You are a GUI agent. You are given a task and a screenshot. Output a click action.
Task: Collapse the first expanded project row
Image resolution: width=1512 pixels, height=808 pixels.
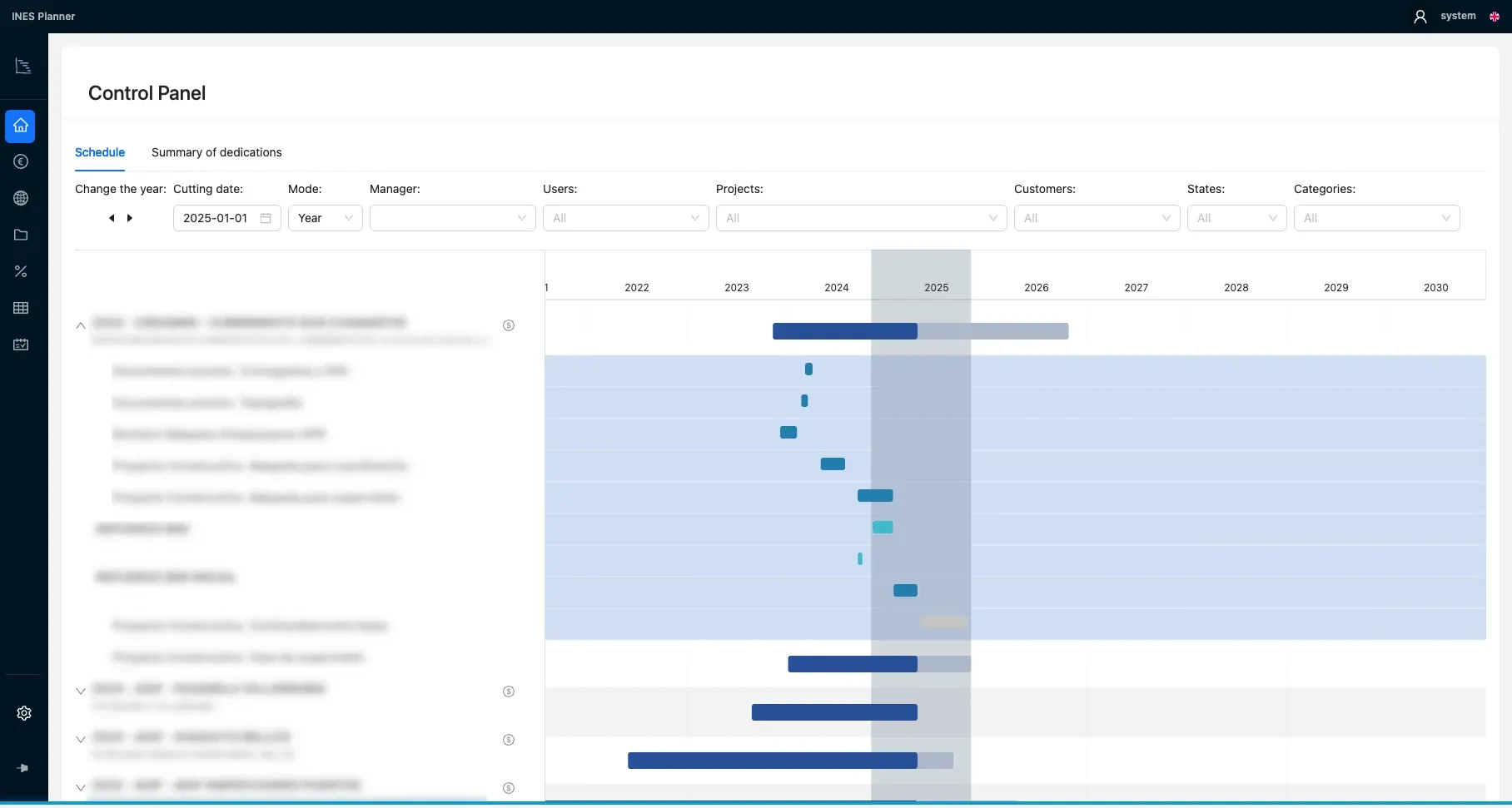click(81, 325)
